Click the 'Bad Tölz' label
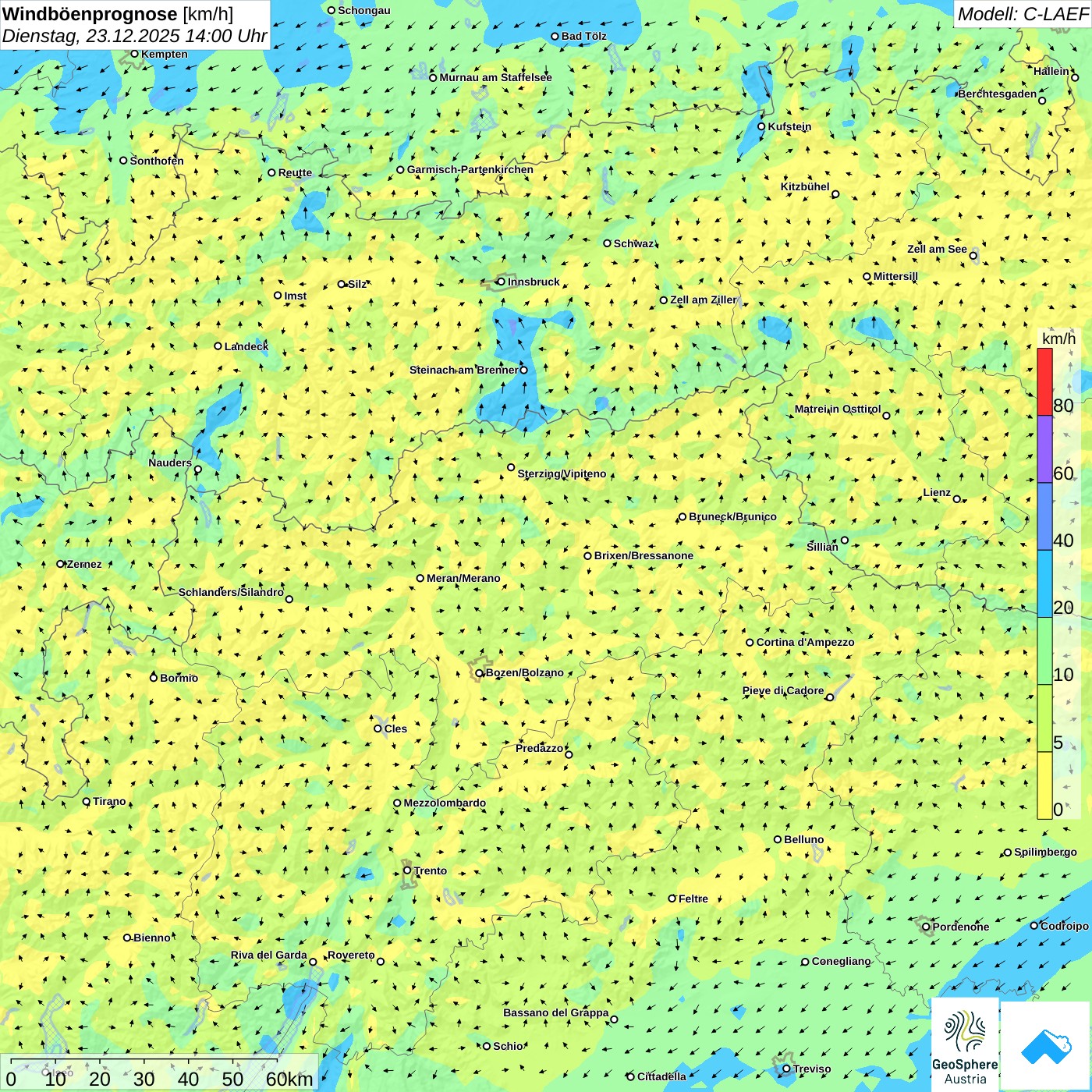1092x1092 pixels. [x=583, y=36]
